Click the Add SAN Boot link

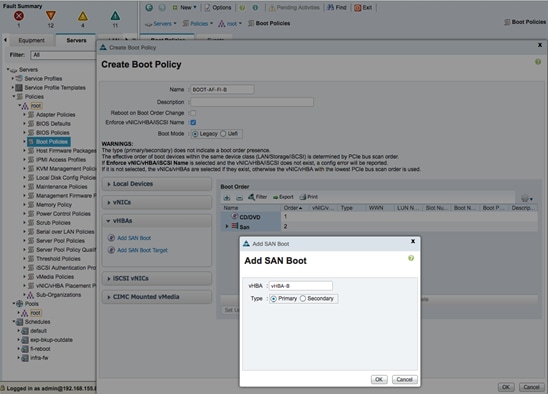point(134,238)
